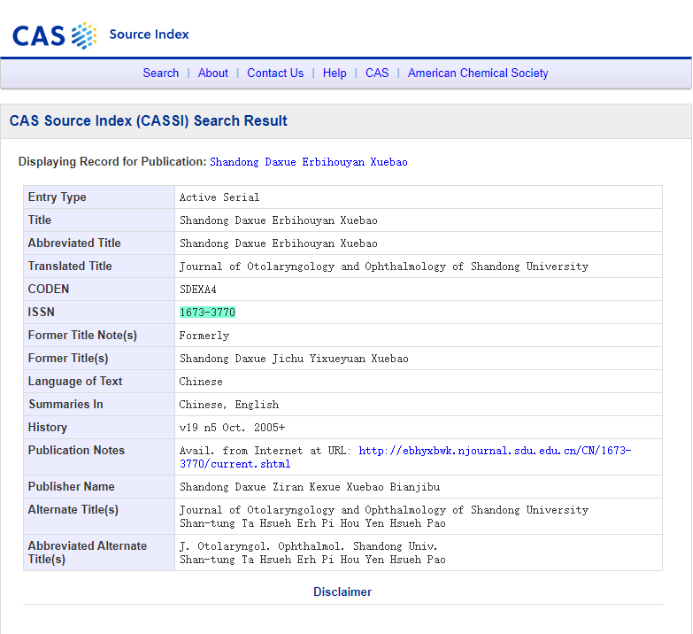Viewport: 693px width, 634px height.
Task: Open the Search navigation link
Action: (160, 73)
